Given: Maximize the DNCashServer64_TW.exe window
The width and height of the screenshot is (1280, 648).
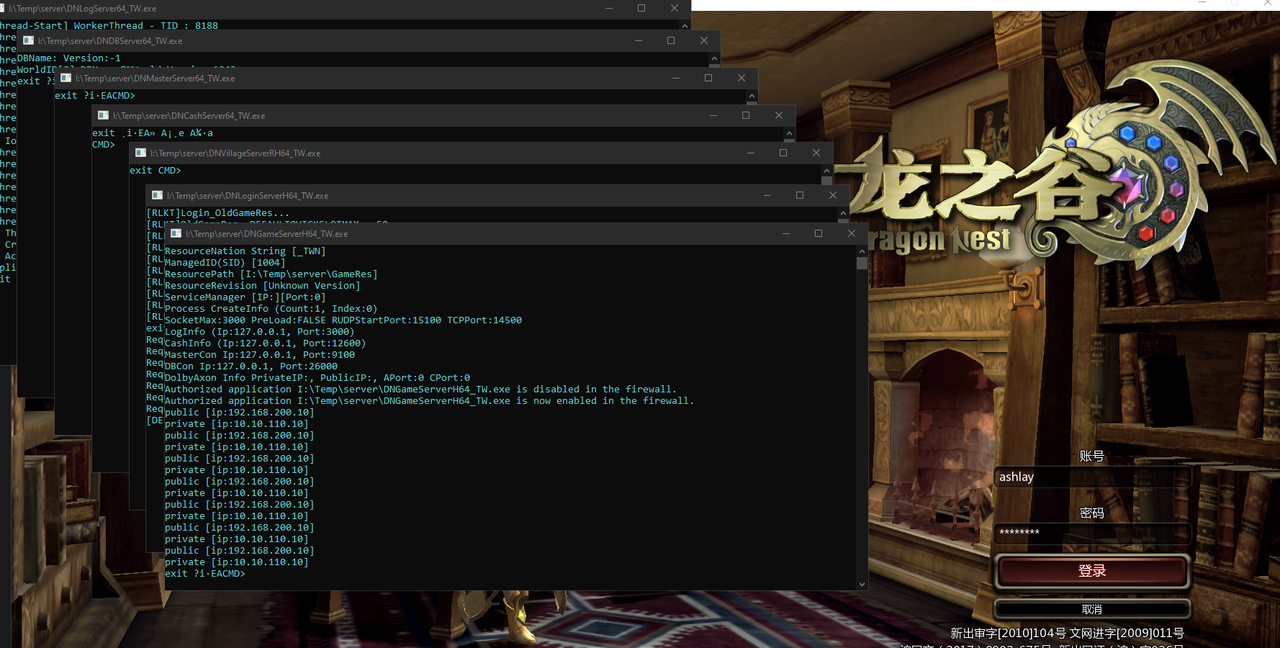Looking at the screenshot, I should [746, 116].
